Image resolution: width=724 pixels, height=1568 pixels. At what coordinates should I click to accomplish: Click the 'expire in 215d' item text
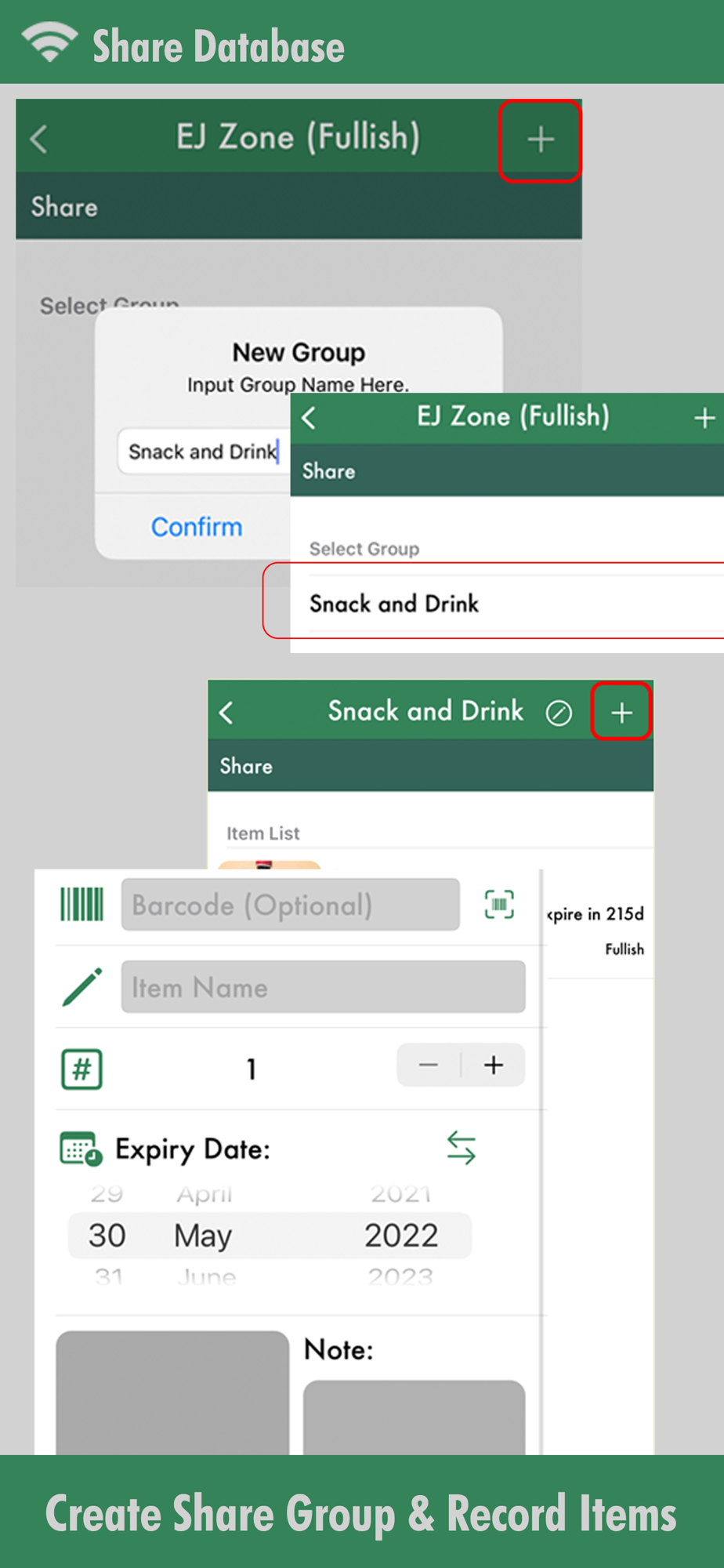pos(595,914)
